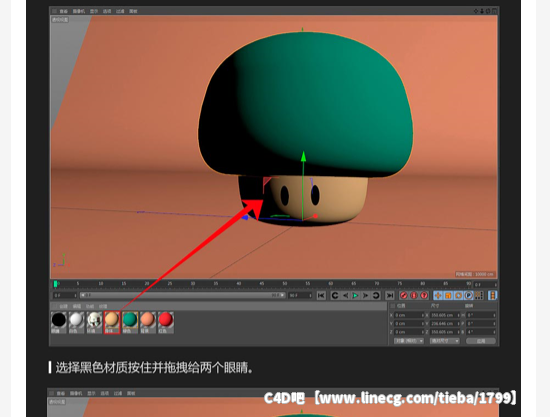Go to the end of the animation
550x417 pixels.
click(x=390, y=296)
